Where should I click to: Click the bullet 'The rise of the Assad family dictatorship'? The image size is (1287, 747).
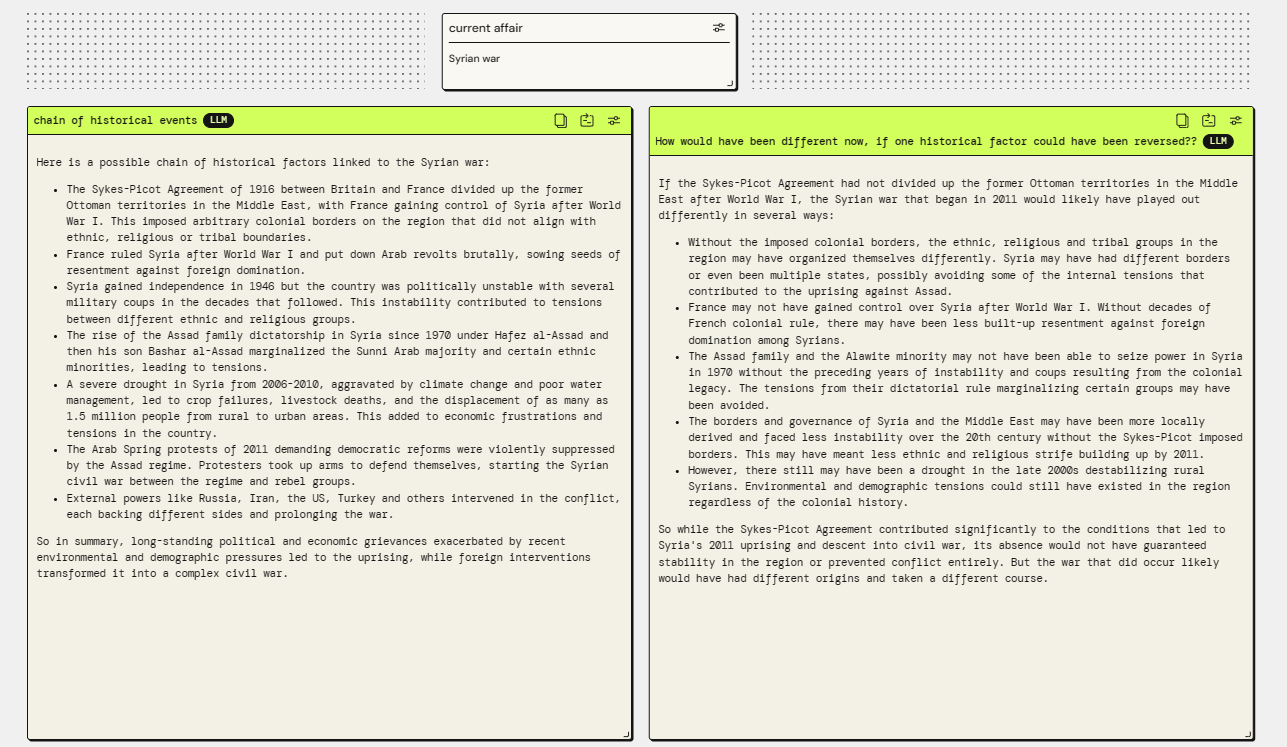coord(340,352)
